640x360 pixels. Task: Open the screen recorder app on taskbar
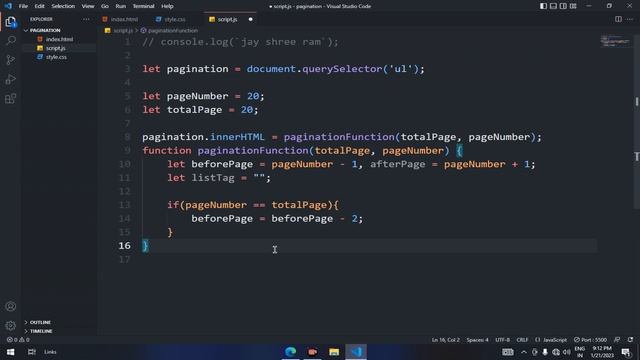pyautogui.click(x=313, y=352)
